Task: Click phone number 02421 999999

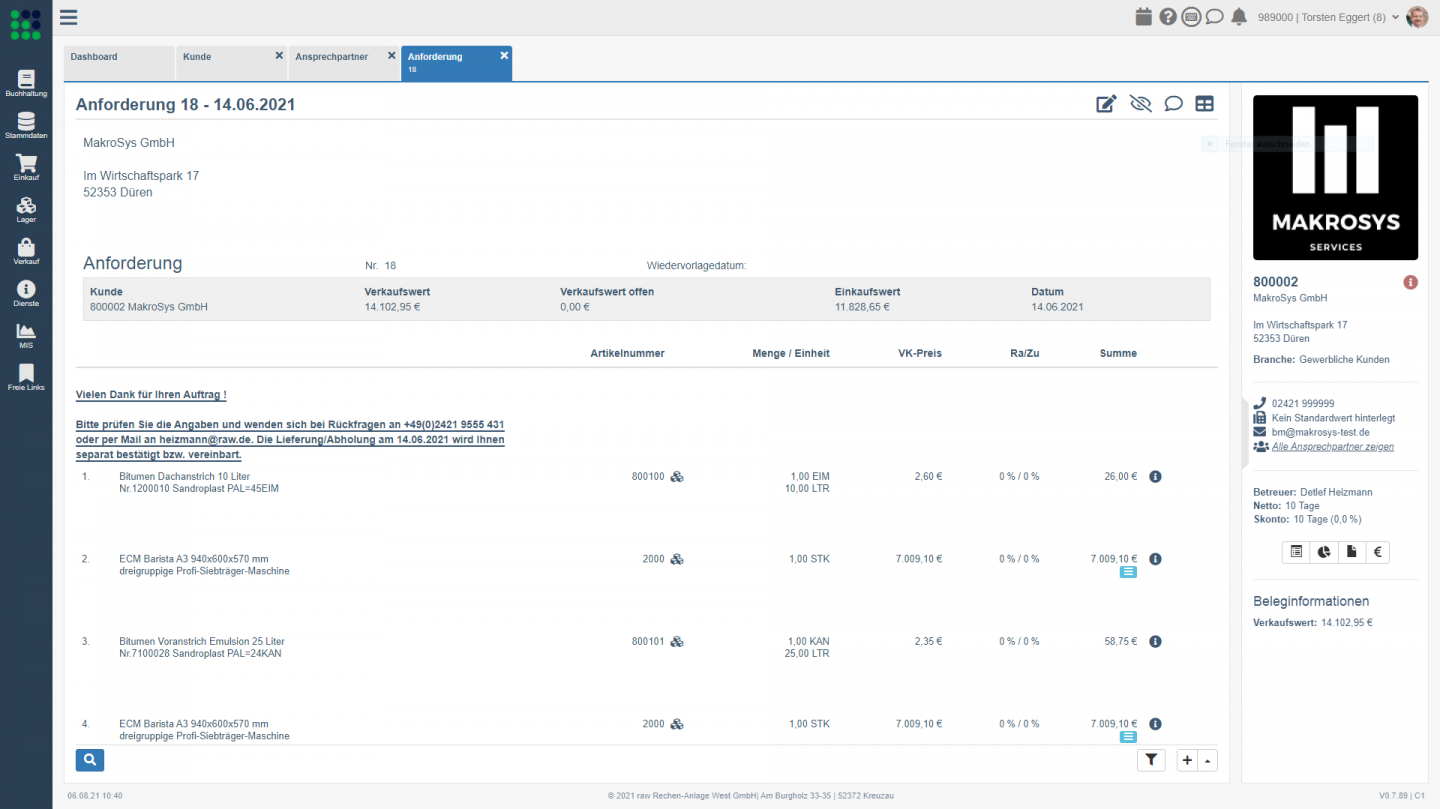Action: click(1303, 403)
